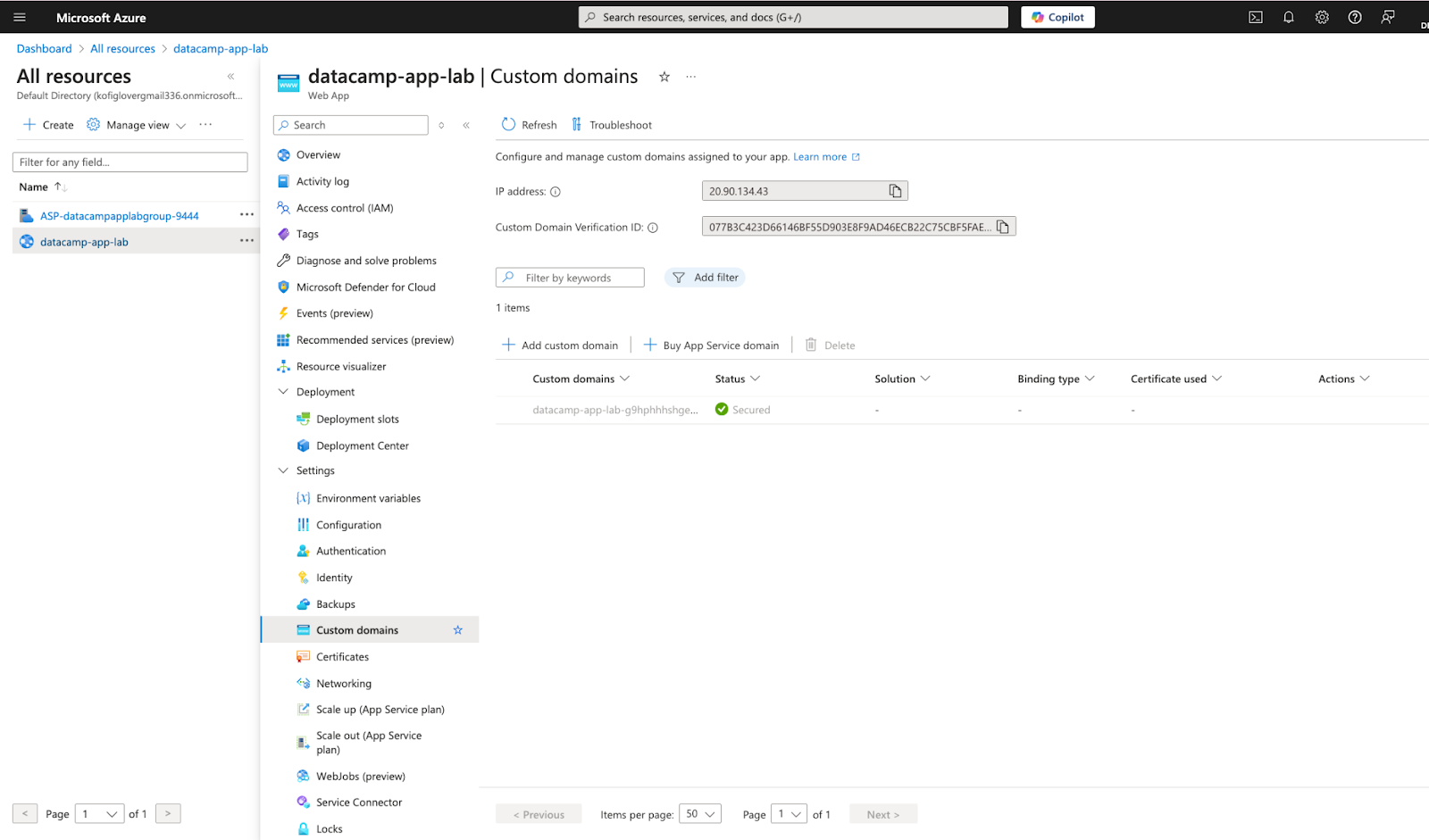The width and height of the screenshot is (1429, 840).
Task: Open Certificates in Settings
Action: [x=342, y=657]
